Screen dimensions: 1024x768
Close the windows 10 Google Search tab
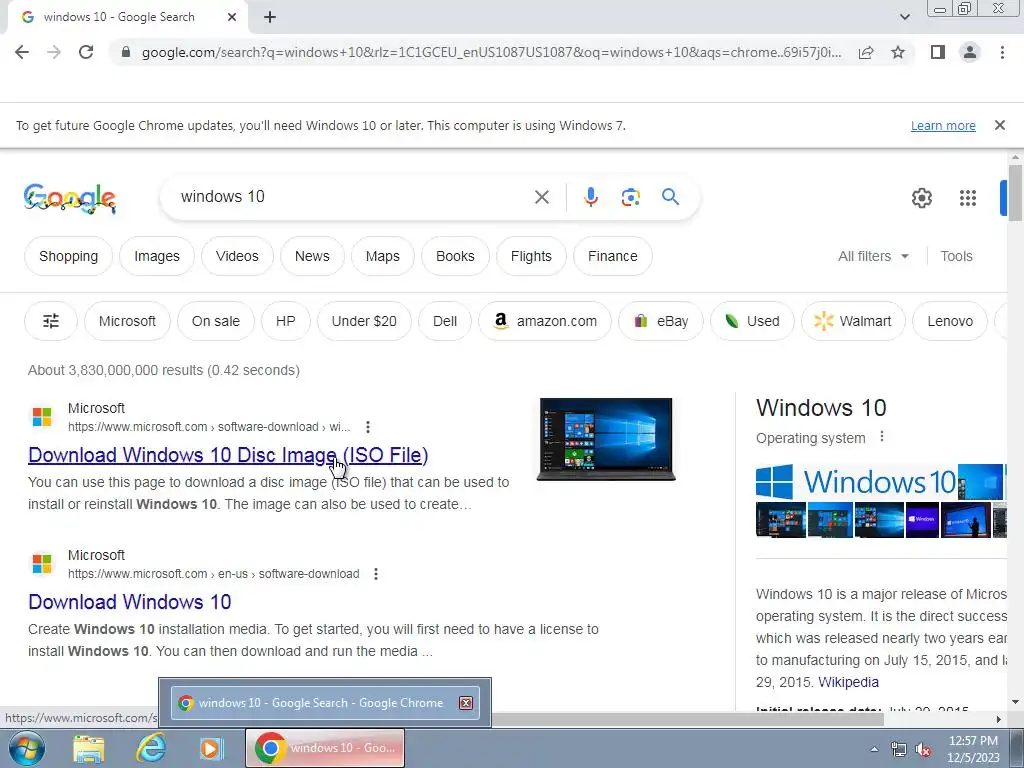click(x=232, y=17)
